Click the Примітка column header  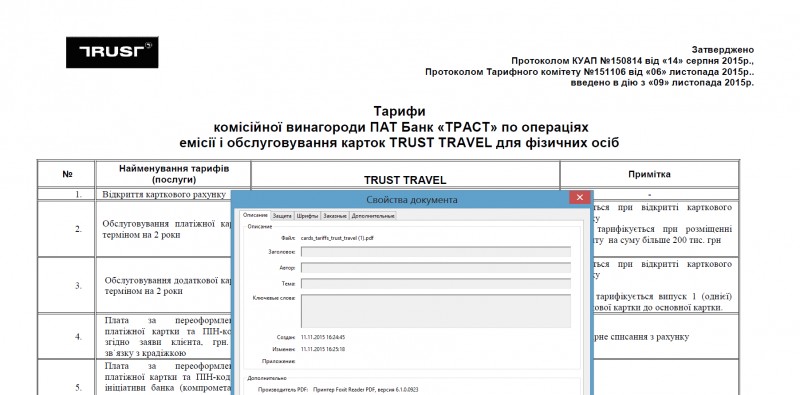click(649, 174)
